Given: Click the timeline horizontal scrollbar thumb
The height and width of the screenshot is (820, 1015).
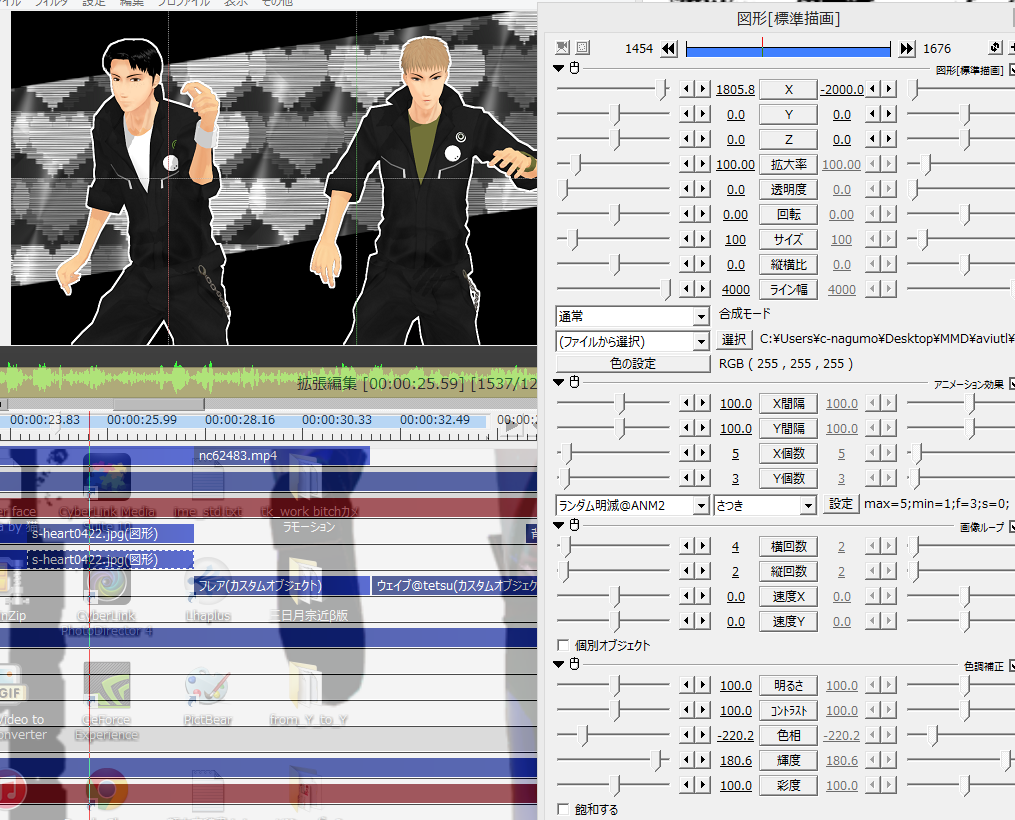Looking at the screenshot, I should coord(159,404).
